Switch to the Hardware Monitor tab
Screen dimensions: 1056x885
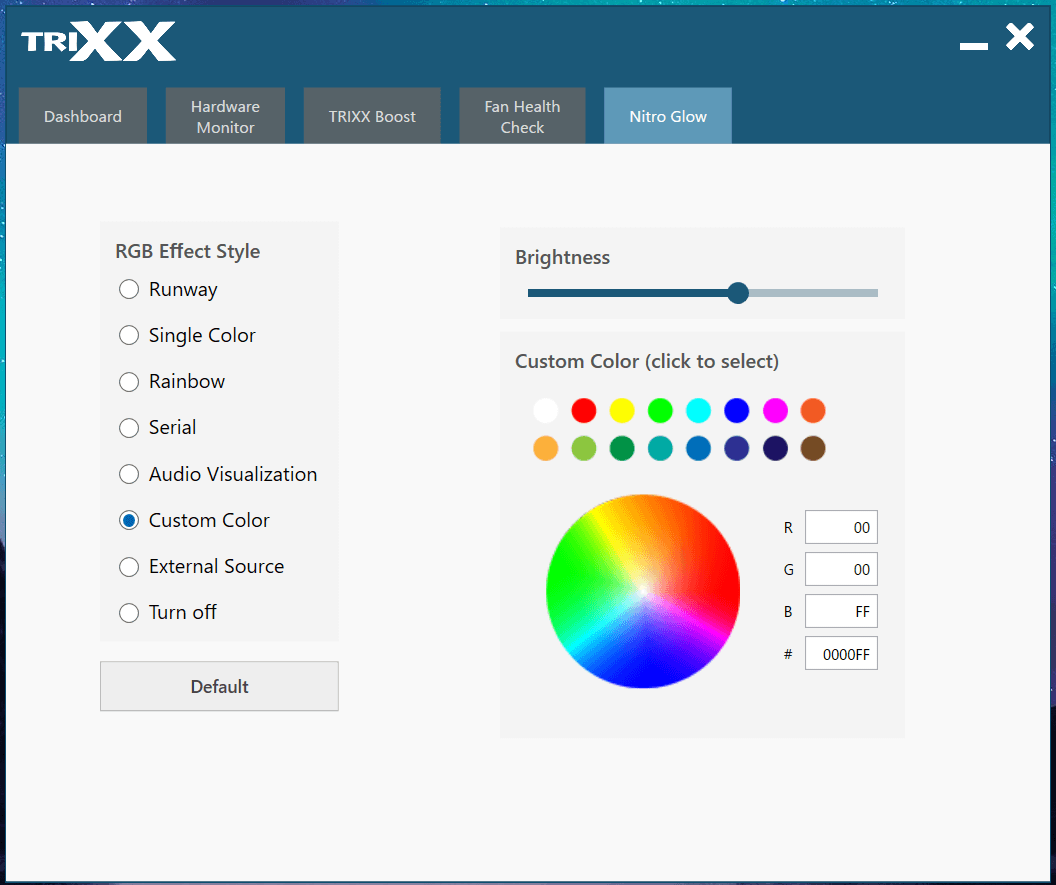[x=225, y=116]
